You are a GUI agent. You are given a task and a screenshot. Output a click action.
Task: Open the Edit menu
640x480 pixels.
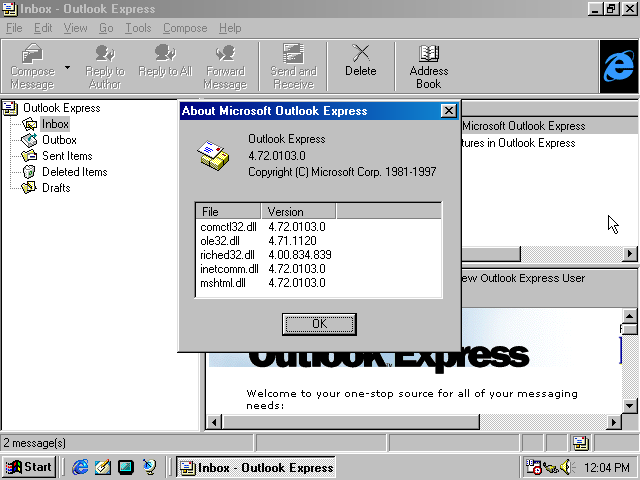pos(43,28)
